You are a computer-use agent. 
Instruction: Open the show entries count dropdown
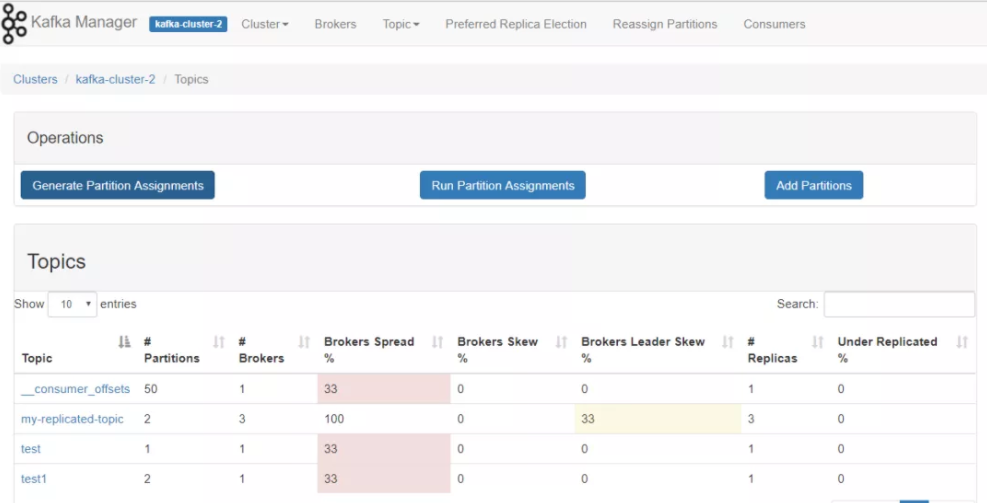pos(72,304)
